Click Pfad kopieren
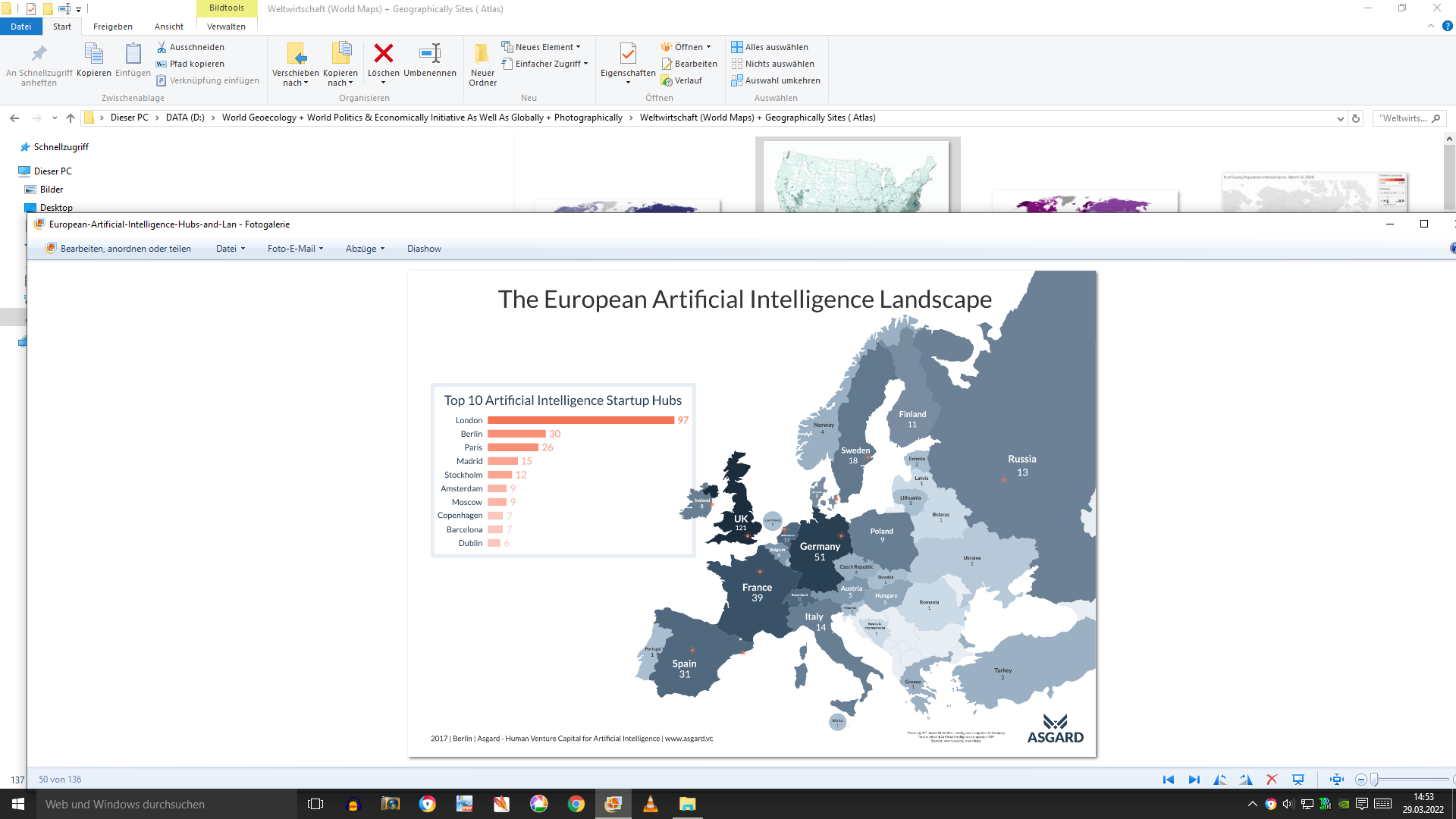The width and height of the screenshot is (1456, 819). (190, 64)
